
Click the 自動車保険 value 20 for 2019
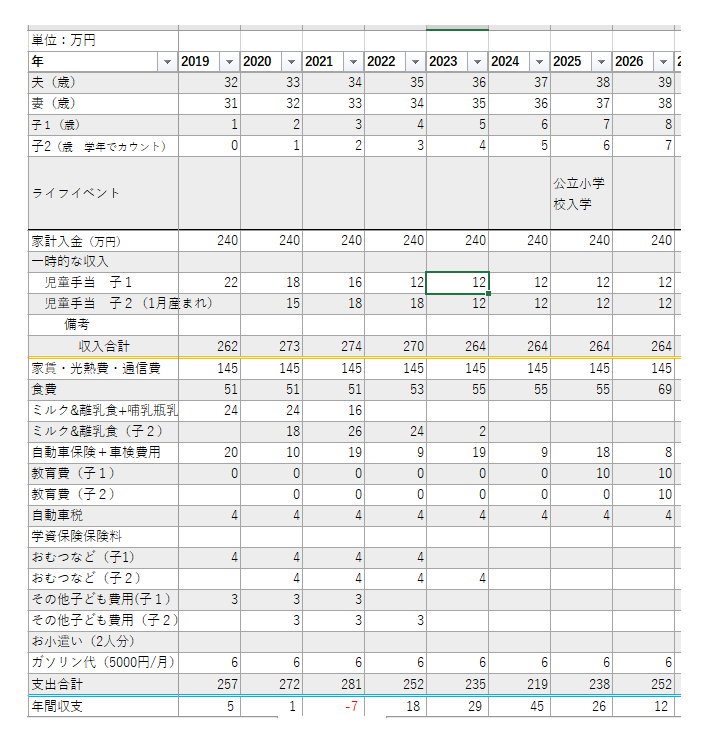[x=209, y=453]
